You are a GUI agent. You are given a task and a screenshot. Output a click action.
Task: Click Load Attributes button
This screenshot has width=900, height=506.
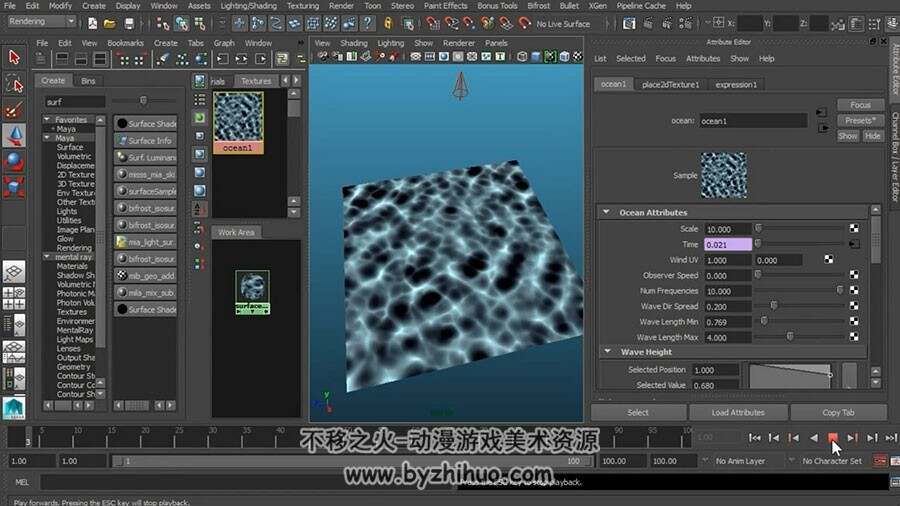(738, 412)
